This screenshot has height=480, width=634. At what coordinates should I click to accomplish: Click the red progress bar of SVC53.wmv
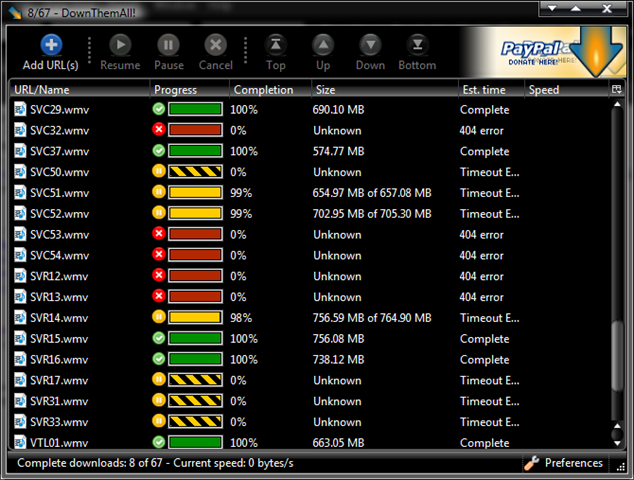coord(195,234)
